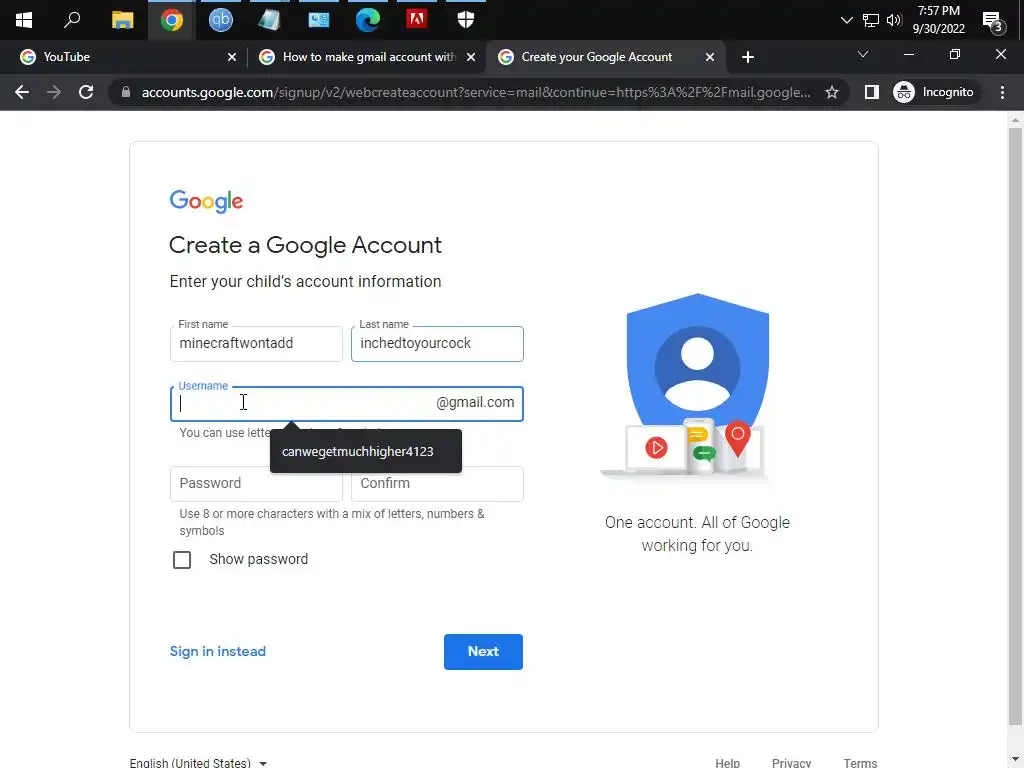
Task: Open the Windows Start menu
Action: pyautogui.click(x=24, y=20)
